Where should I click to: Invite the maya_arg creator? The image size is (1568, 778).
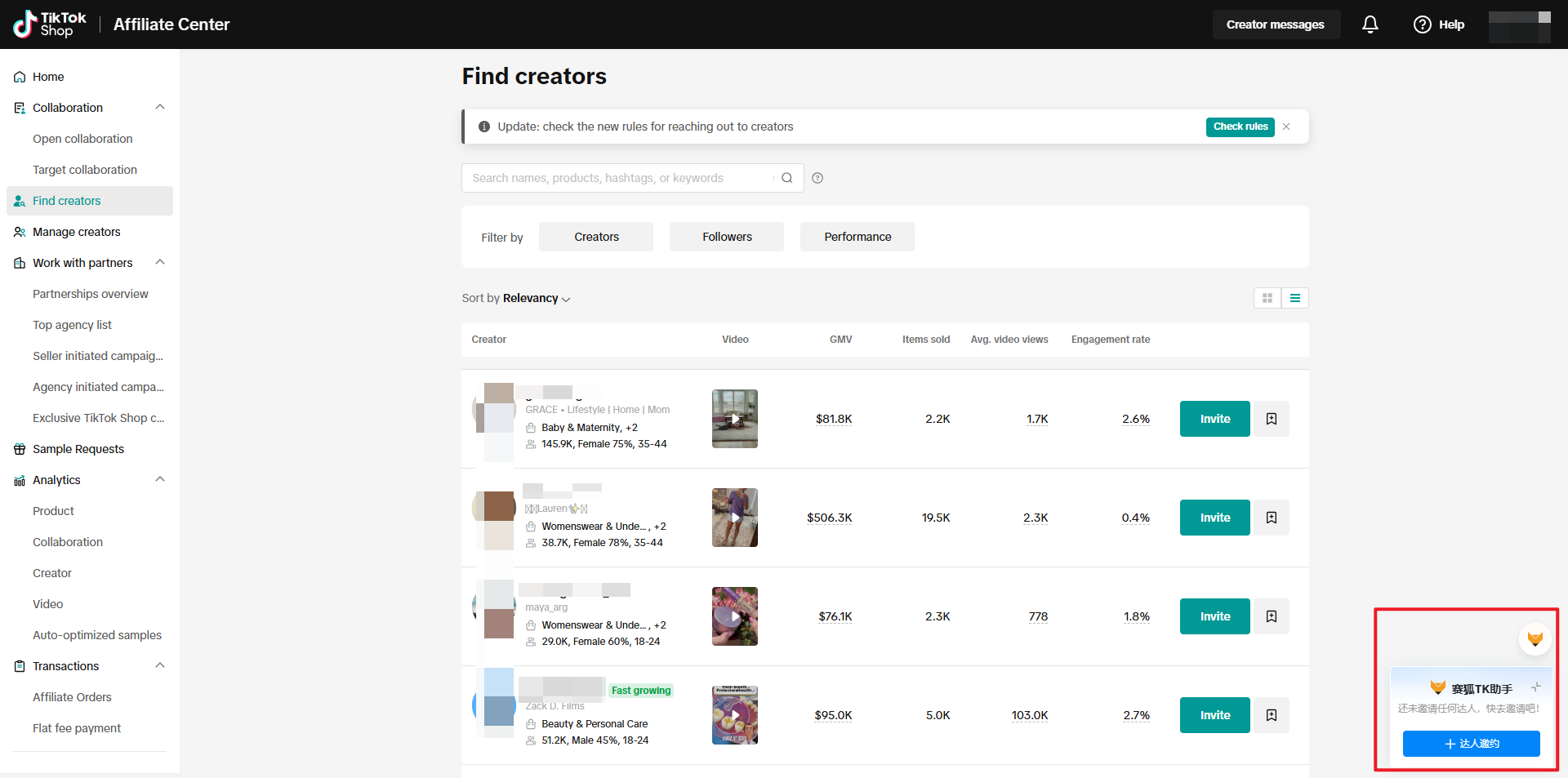click(1215, 616)
